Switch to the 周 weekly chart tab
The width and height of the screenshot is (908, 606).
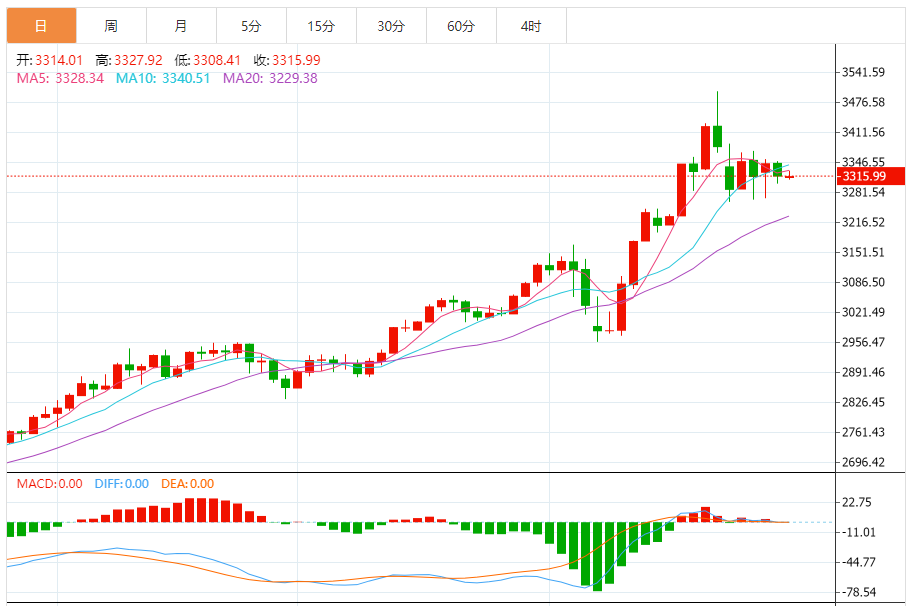(111, 26)
